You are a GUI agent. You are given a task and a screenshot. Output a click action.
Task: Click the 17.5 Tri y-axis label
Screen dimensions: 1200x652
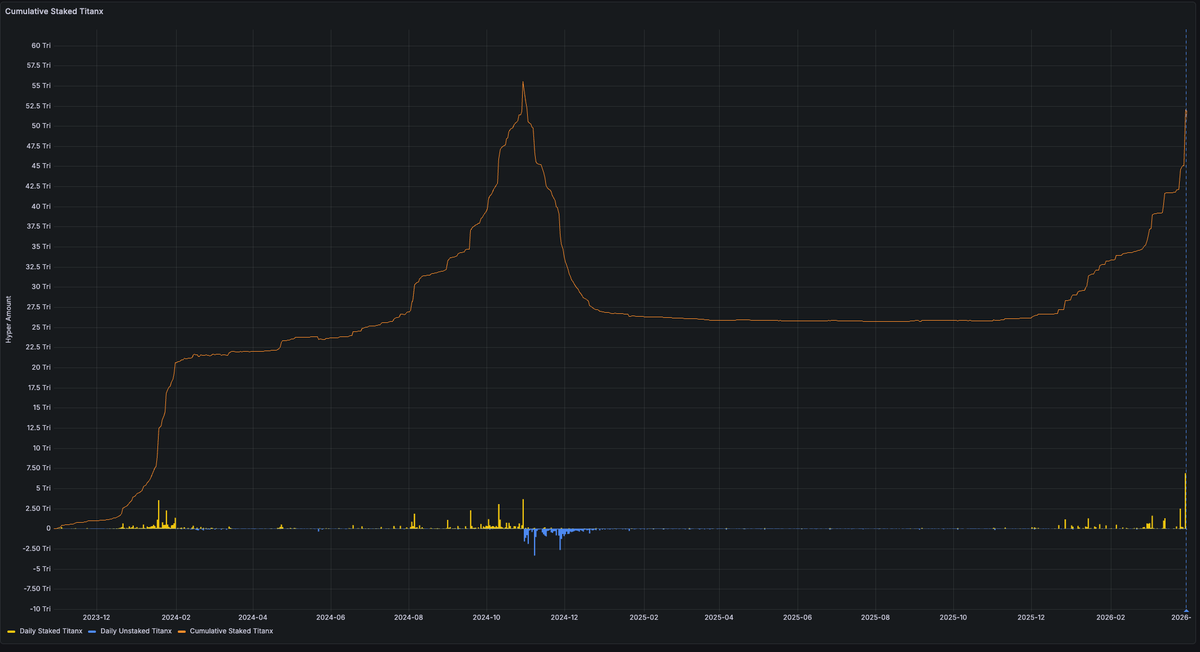pos(39,387)
